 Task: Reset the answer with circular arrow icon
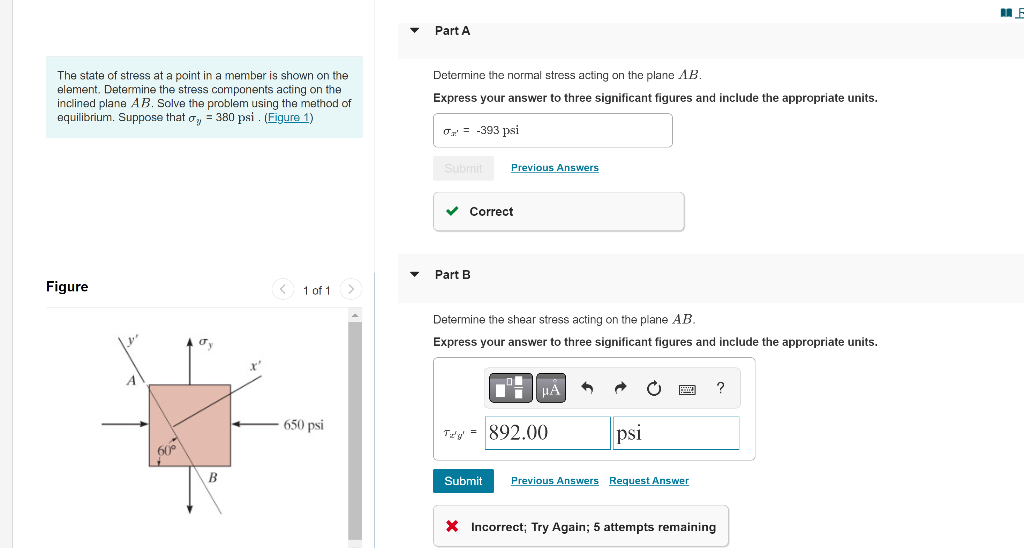click(654, 389)
